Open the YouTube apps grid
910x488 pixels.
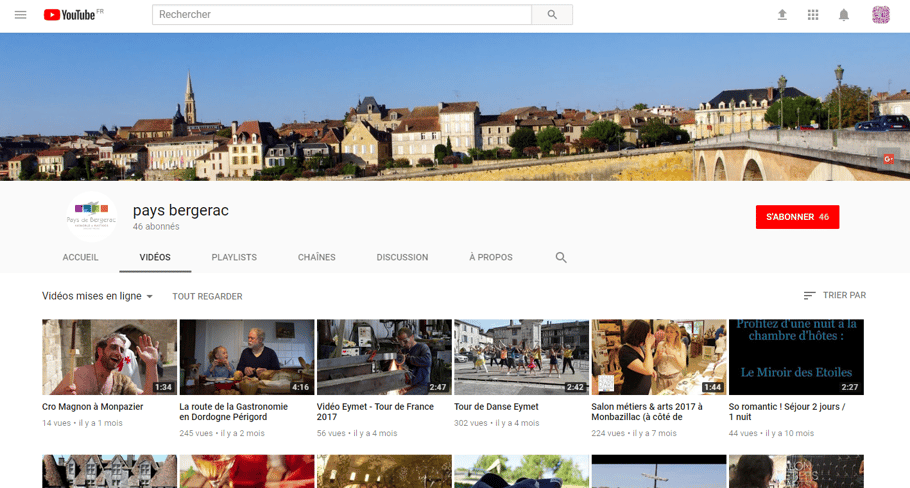(x=813, y=15)
